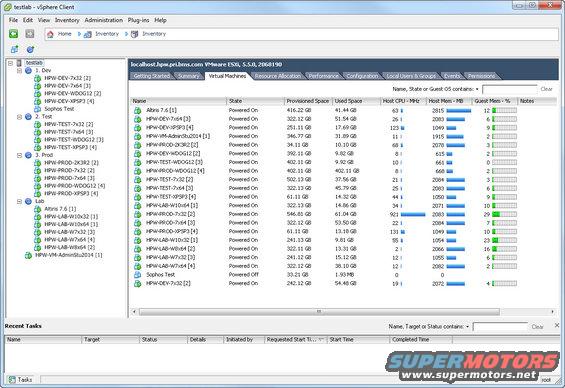Collapse the 2. Test resource pool node
The width and height of the screenshot is (565, 388).
[19, 117]
